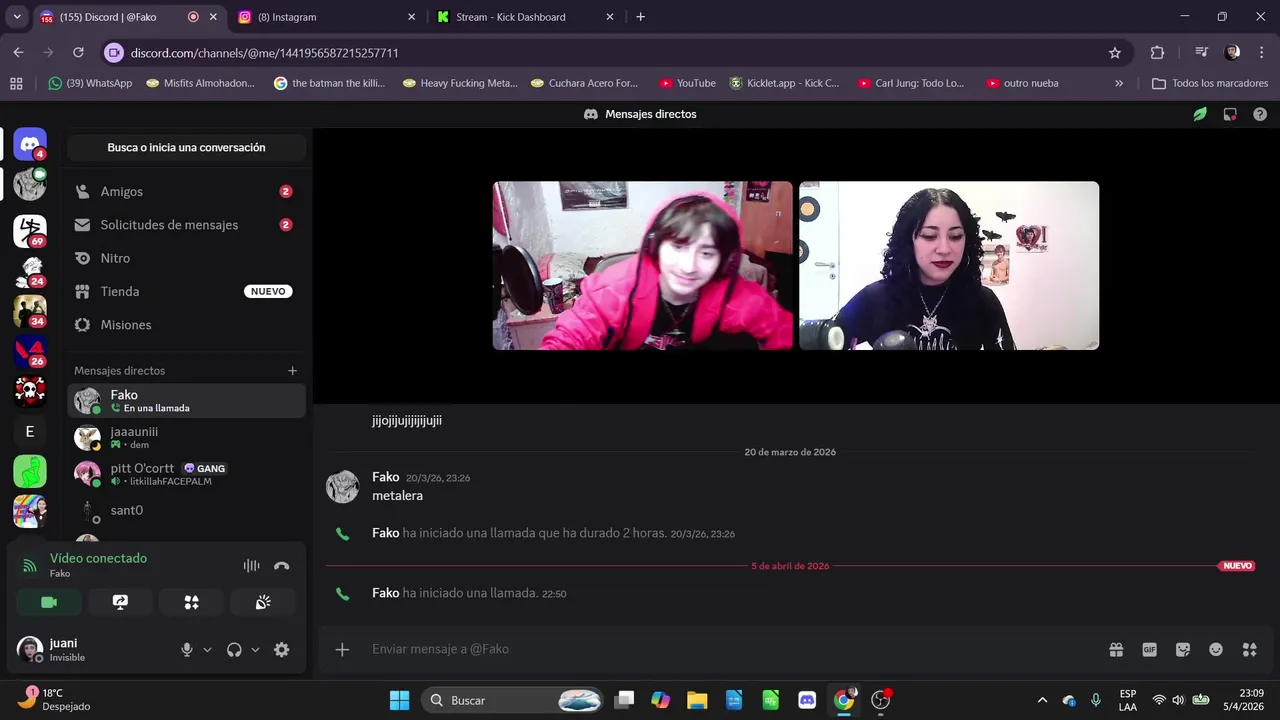Mute the microphone
The height and width of the screenshot is (720, 1280).
point(186,650)
